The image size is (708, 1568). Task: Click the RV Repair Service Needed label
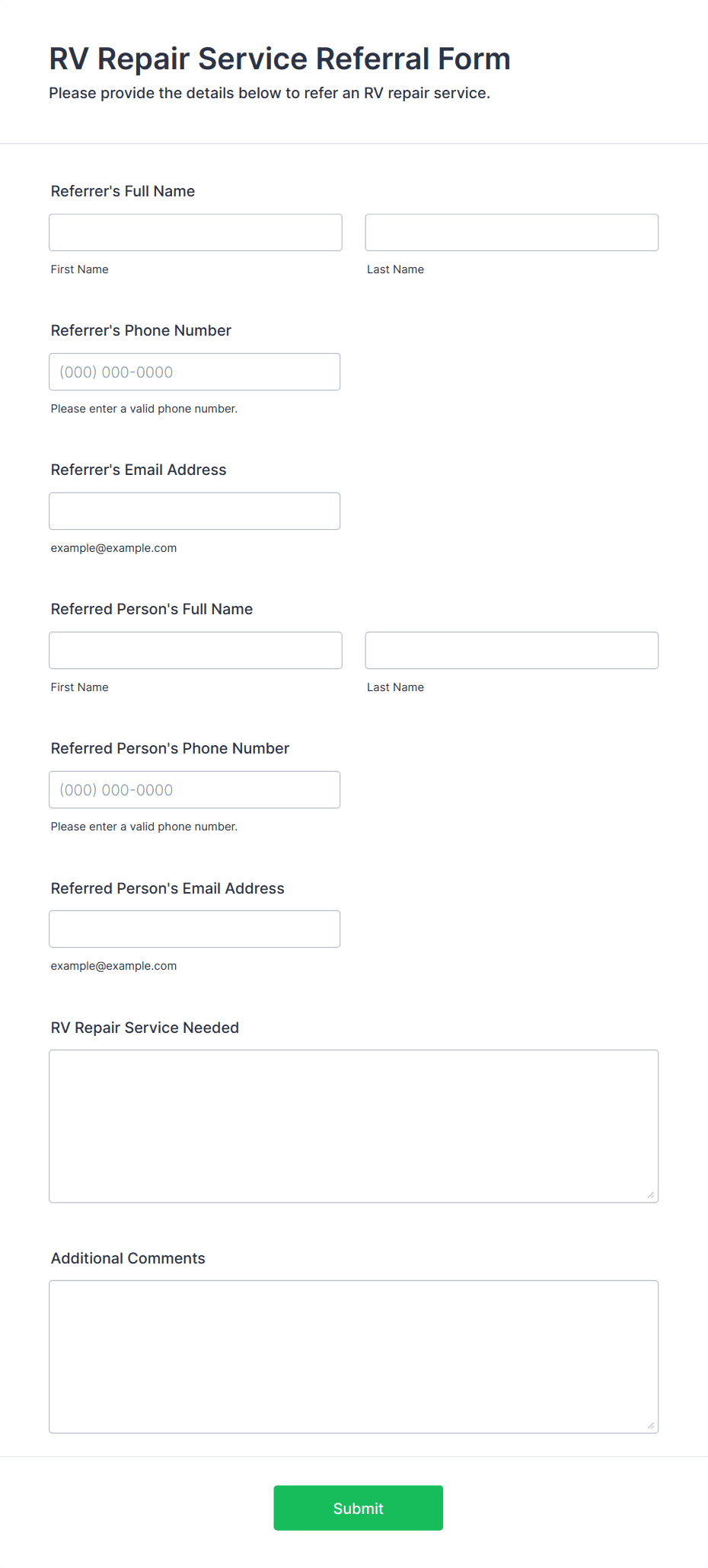pos(145,1028)
